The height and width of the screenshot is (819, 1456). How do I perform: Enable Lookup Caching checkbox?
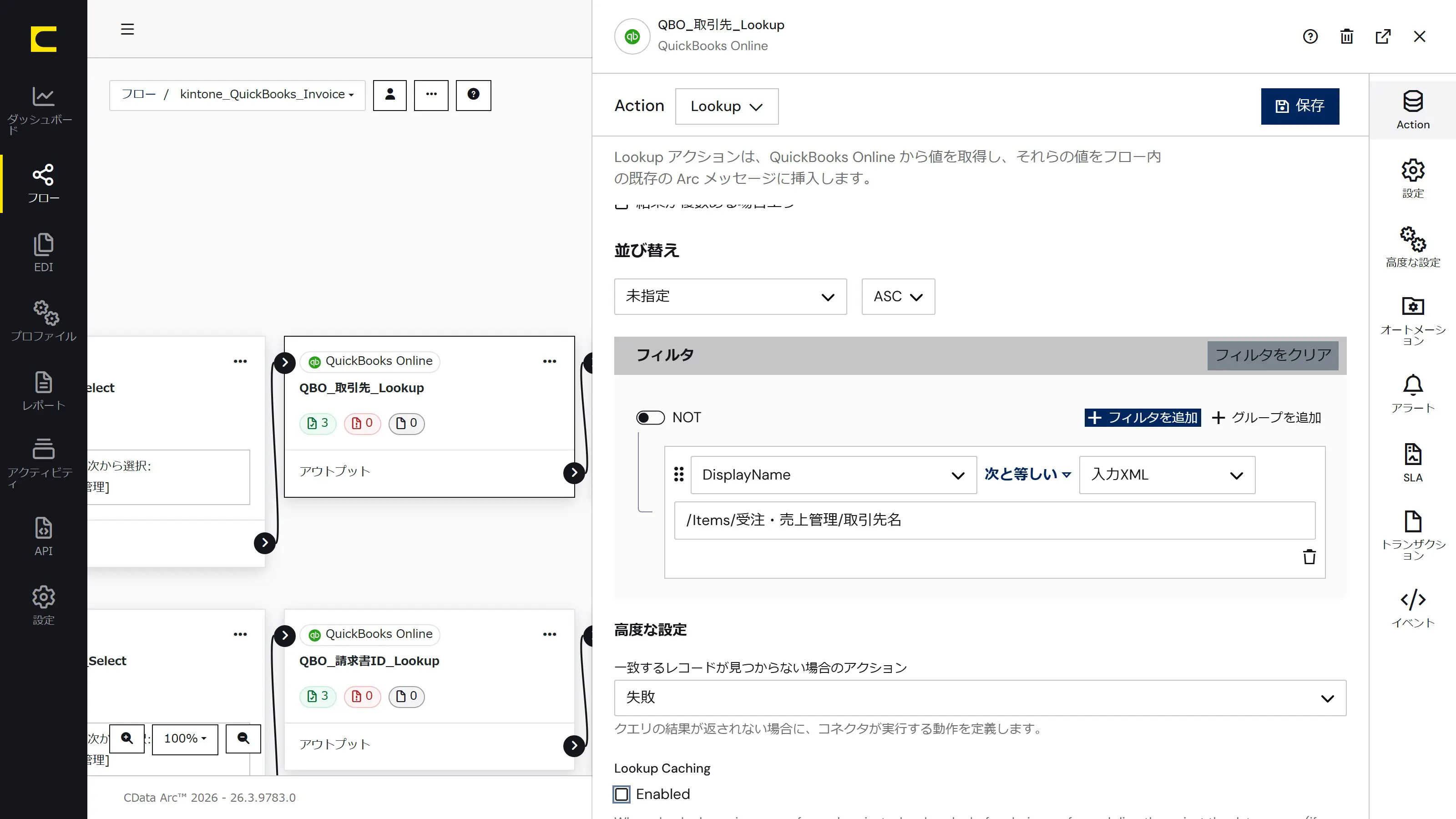(x=622, y=794)
